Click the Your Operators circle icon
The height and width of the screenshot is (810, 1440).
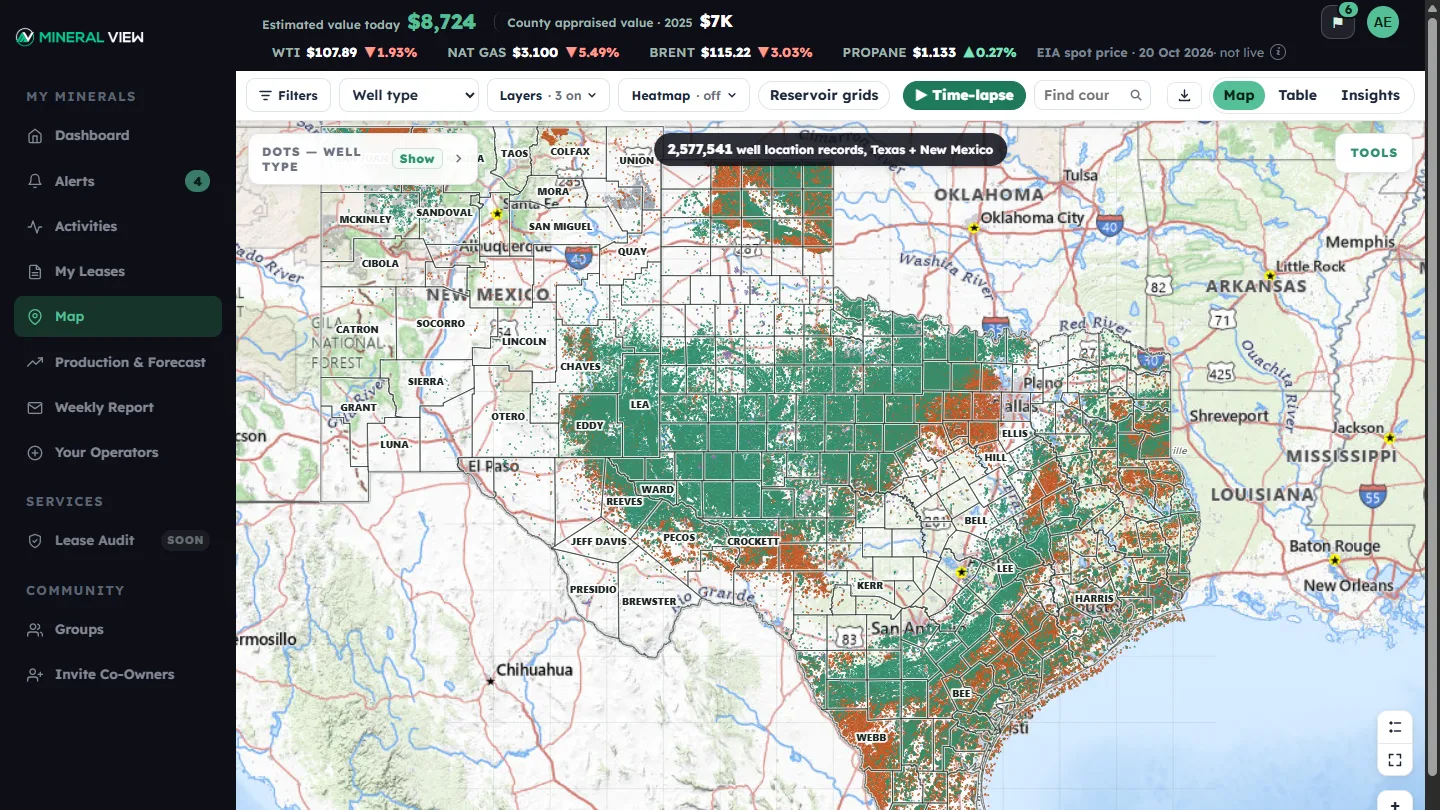[x=35, y=452]
